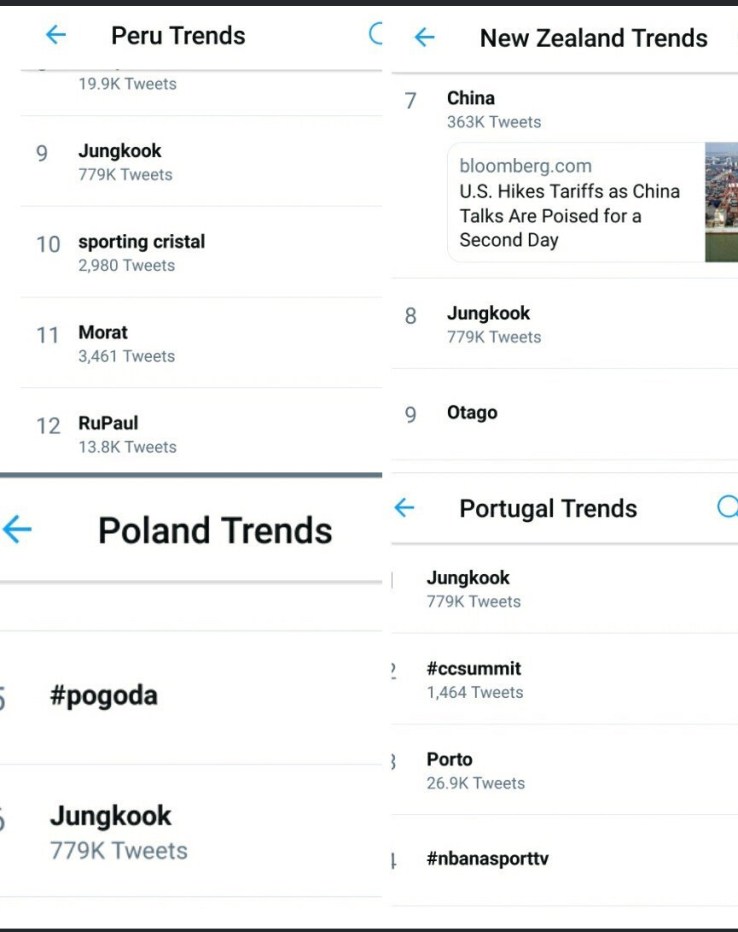
Task: Open the Porto trend with 26.9K Tweets
Action: [x=450, y=769]
